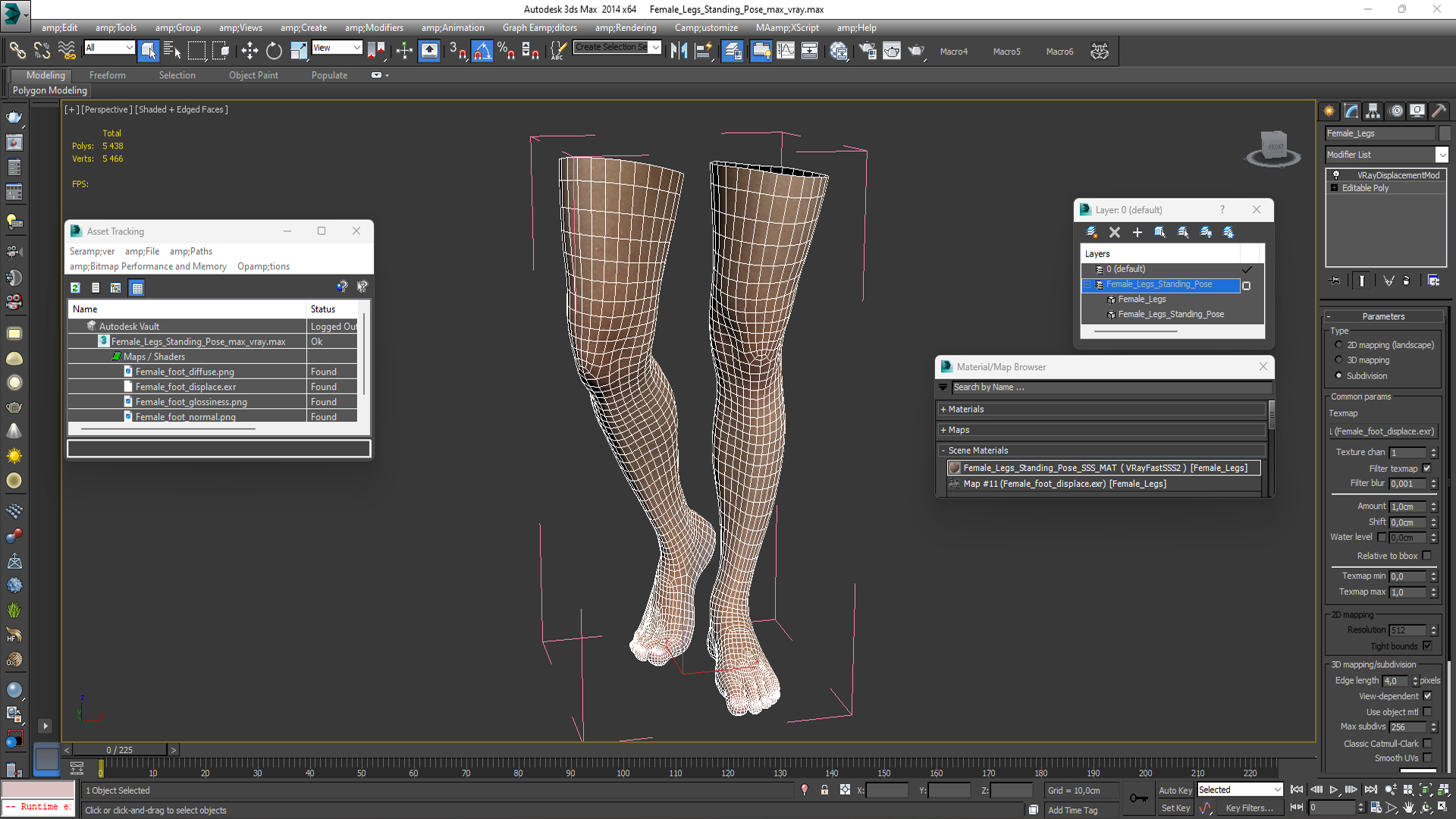The width and height of the screenshot is (1456, 819).
Task: Click the Search by Name field
Action: tap(1111, 388)
